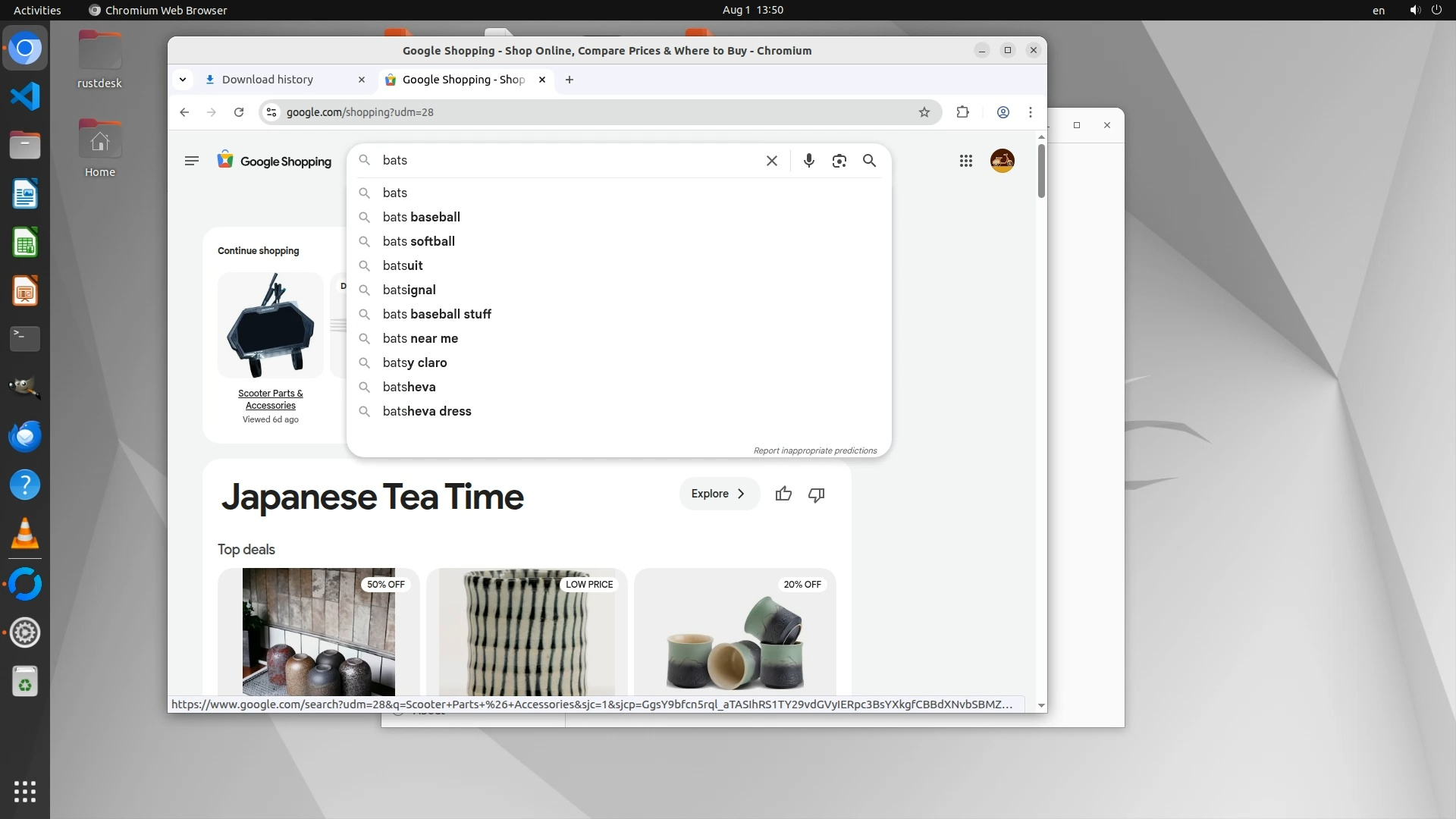Switch to Download history tab
The height and width of the screenshot is (819, 1456).
click(x=268, y=80)
